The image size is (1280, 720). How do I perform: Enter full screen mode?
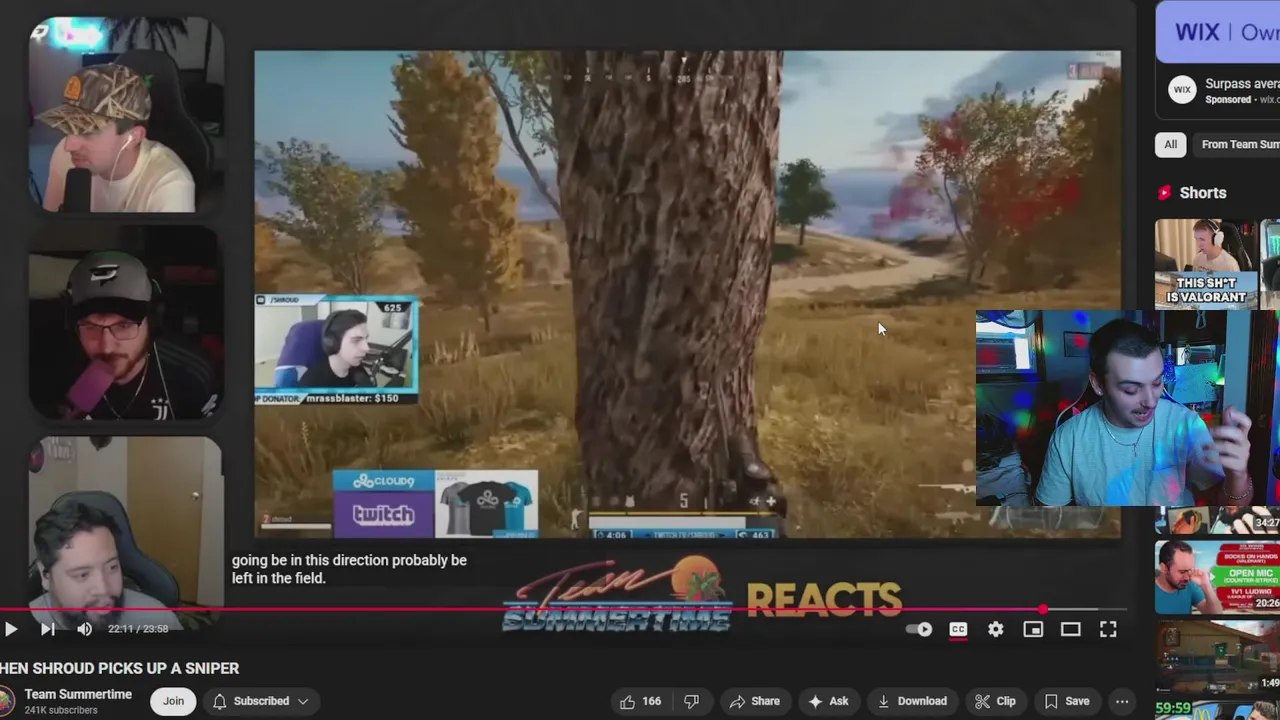pyautogui.click(x=1108, y=629)
